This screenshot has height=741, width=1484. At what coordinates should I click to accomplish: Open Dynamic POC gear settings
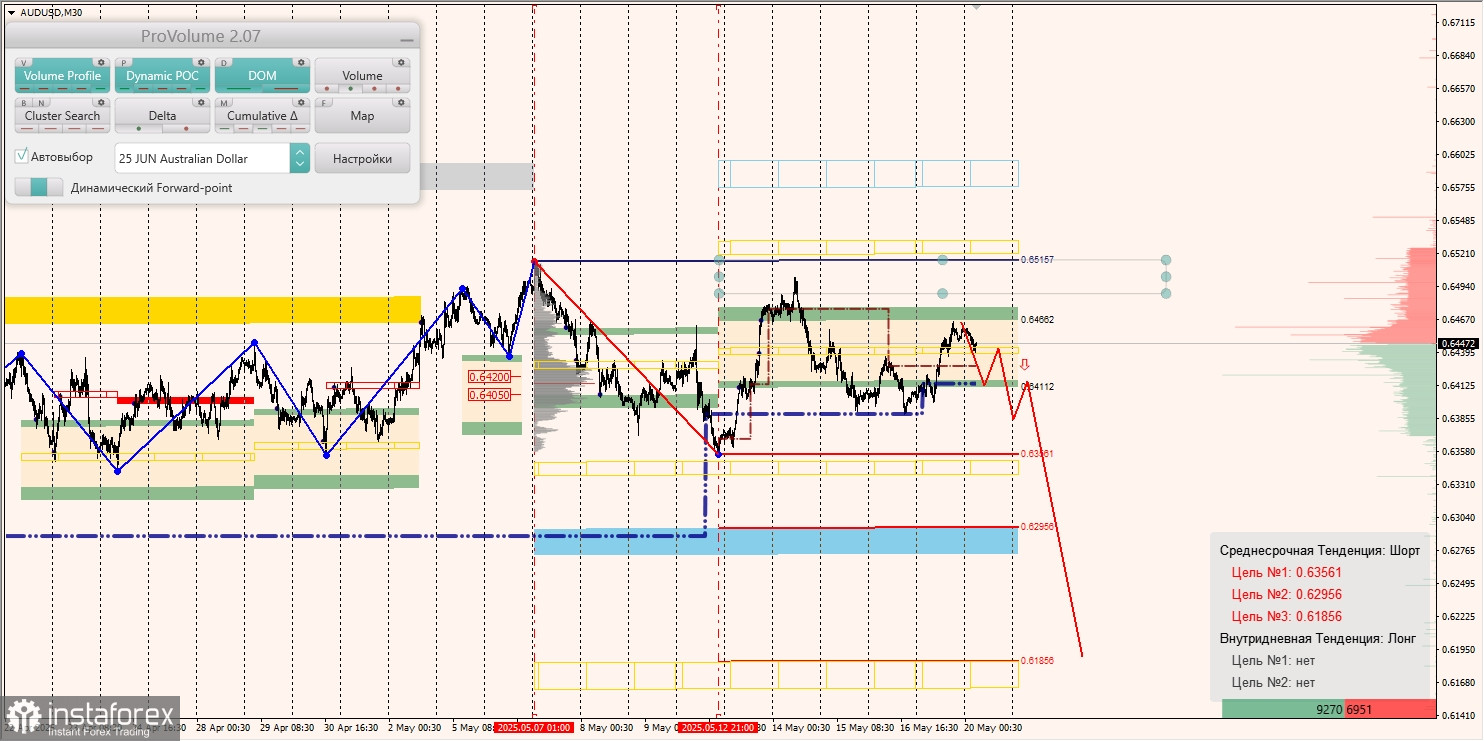[x=201, y=62]
